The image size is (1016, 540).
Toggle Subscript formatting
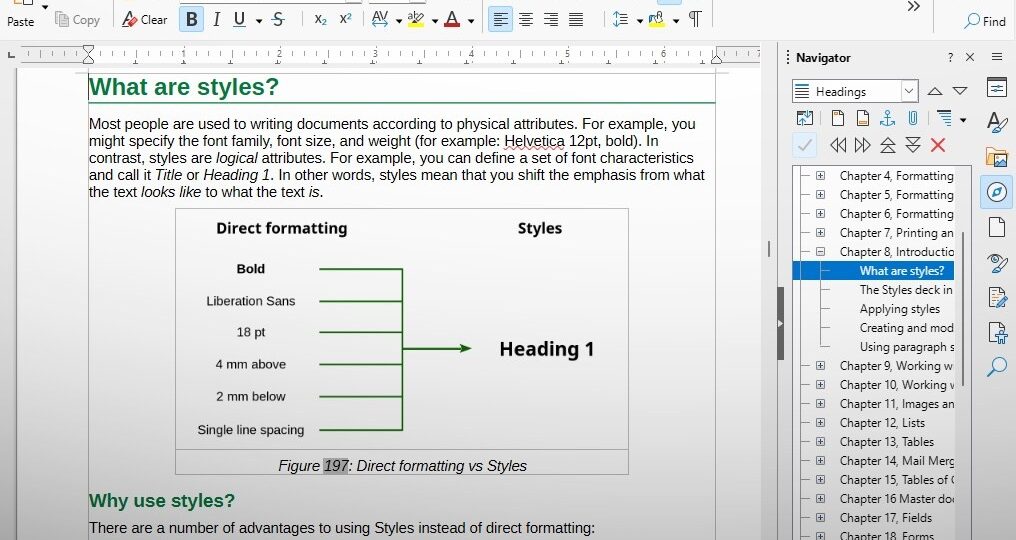(320, 19)
